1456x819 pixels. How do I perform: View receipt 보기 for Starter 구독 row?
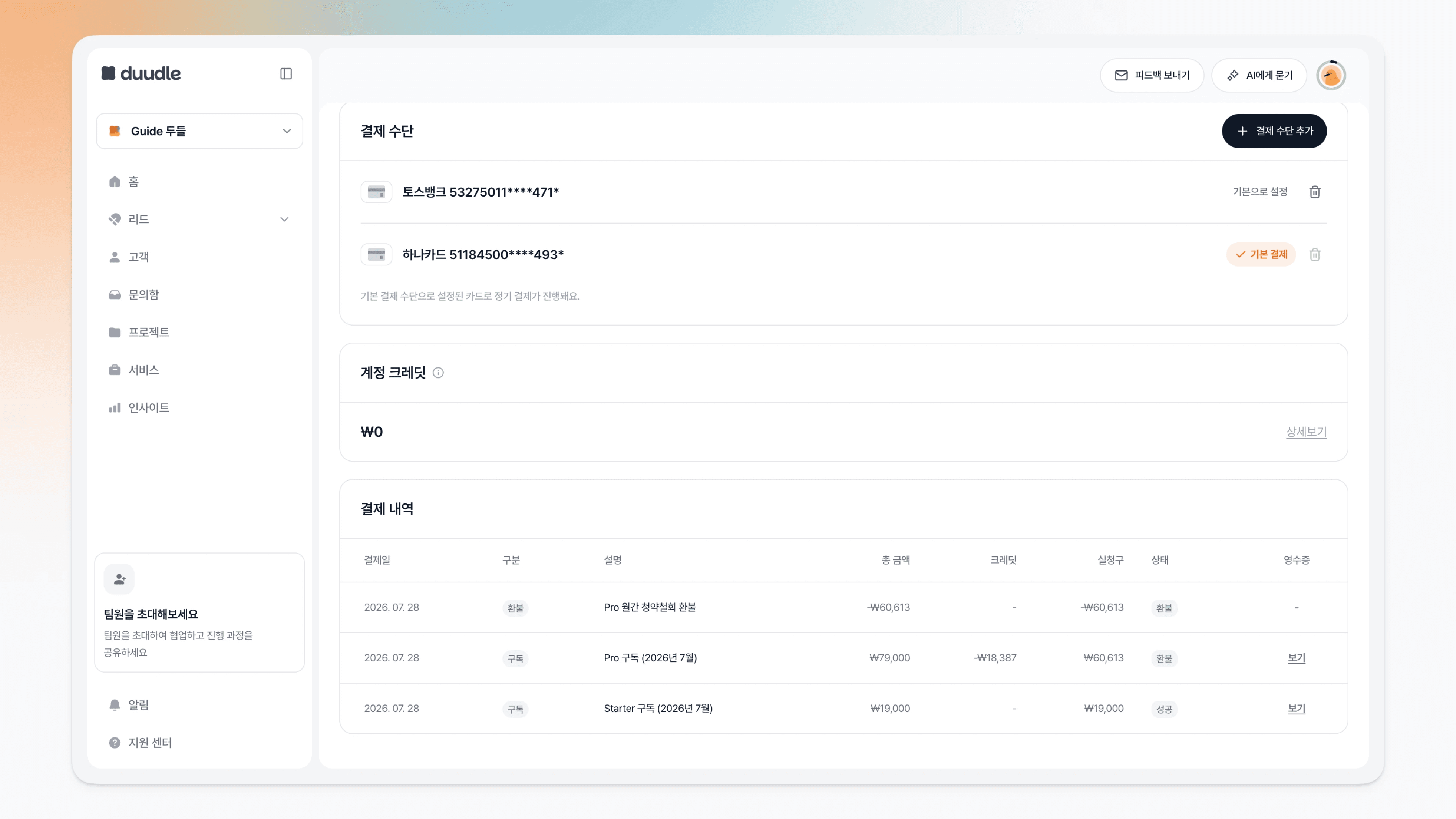(1297, 708)
